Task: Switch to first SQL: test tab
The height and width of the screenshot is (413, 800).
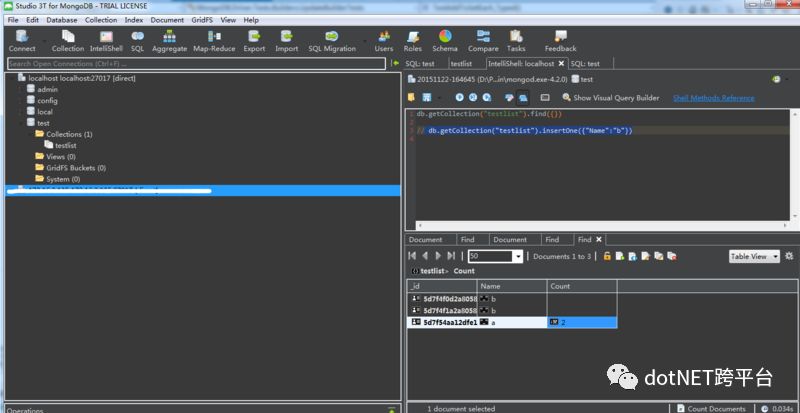Action: click(x=420, y=64)
